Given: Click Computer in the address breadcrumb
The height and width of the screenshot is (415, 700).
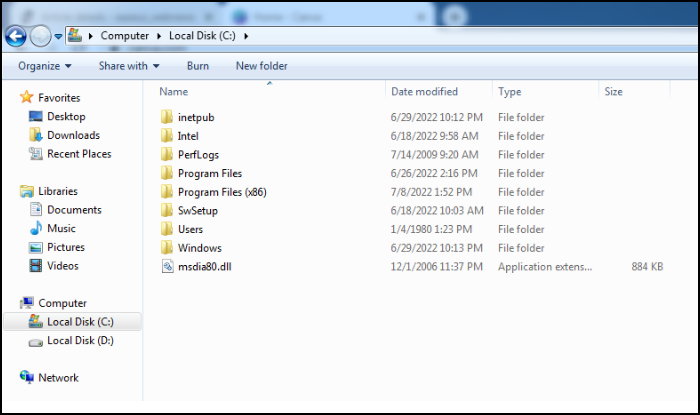Looking at the screenshot, I should point(124,36).
